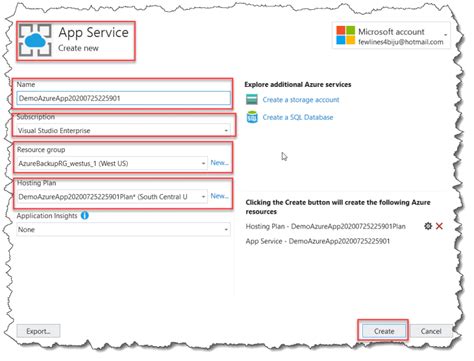The height and width of the screenshot is (361, 474).
Task: Open Create a SQL Database link
Action: tap(298, 117)
